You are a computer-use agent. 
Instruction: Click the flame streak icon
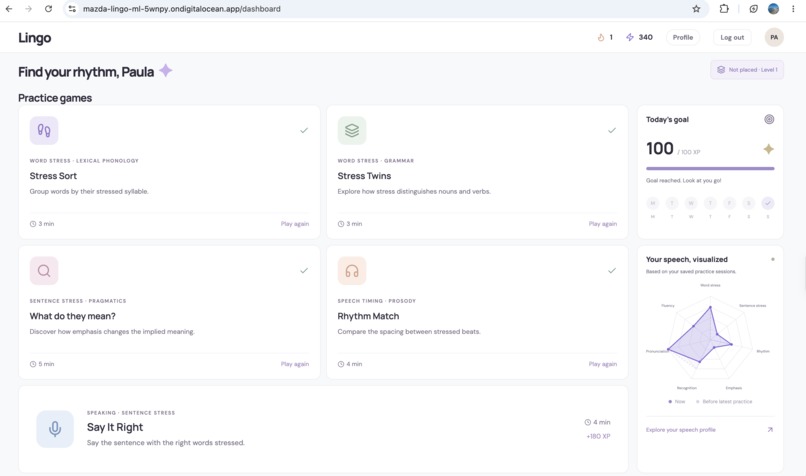pos(600,38)
